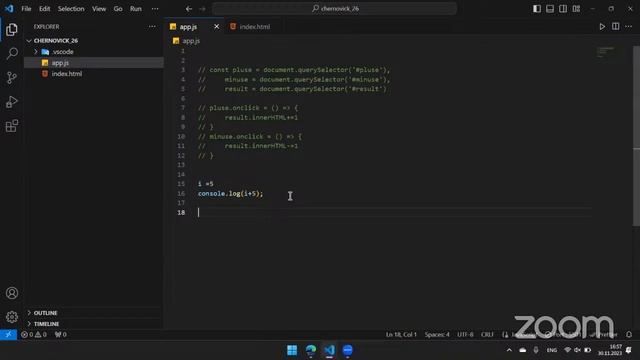This screenshot has width=640, height=360.
Task: Open the Manage gear icon
Action: click(12, 317)
